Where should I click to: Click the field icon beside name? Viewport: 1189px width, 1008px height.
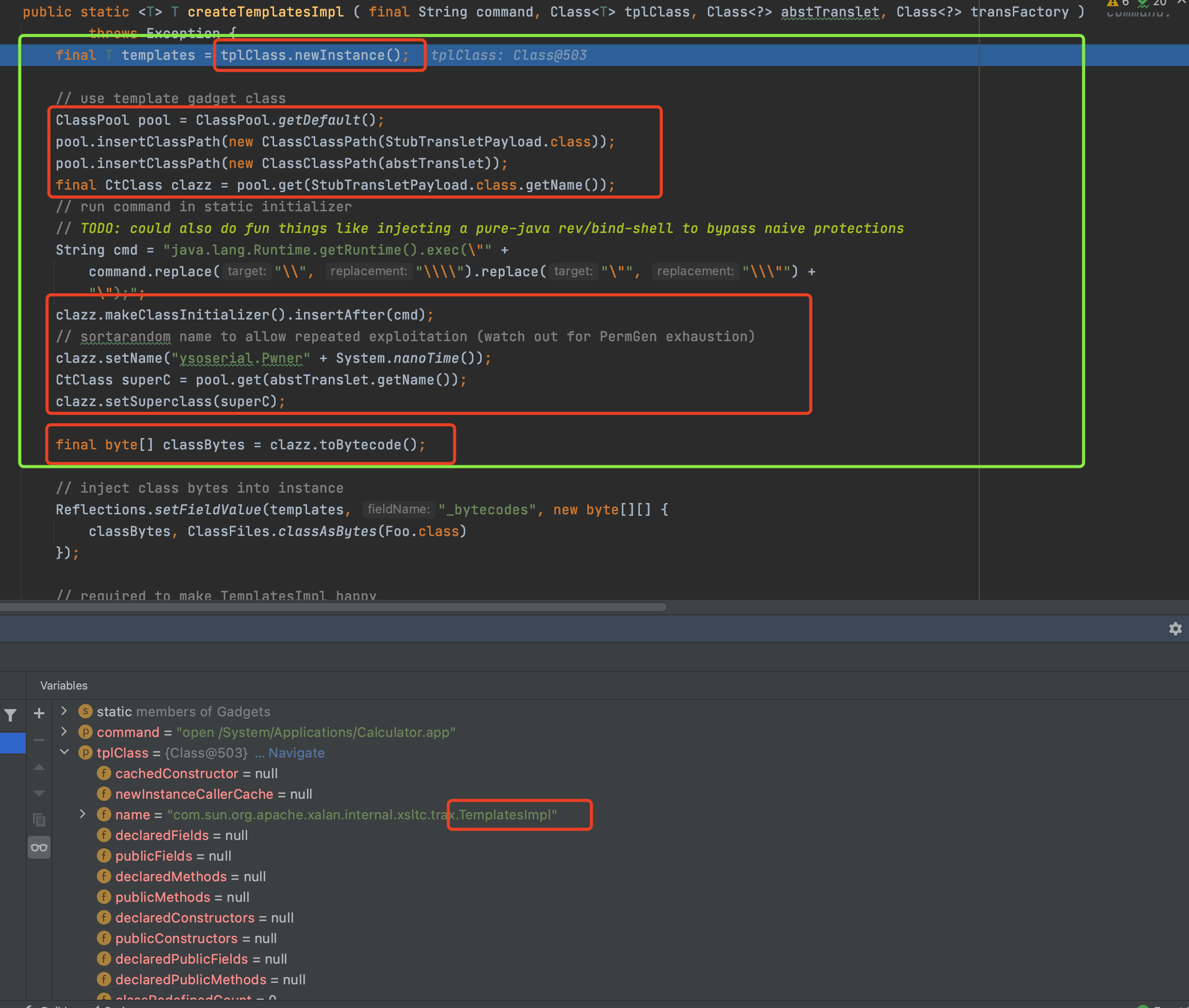pyautogui.click(x=104, y=814)
